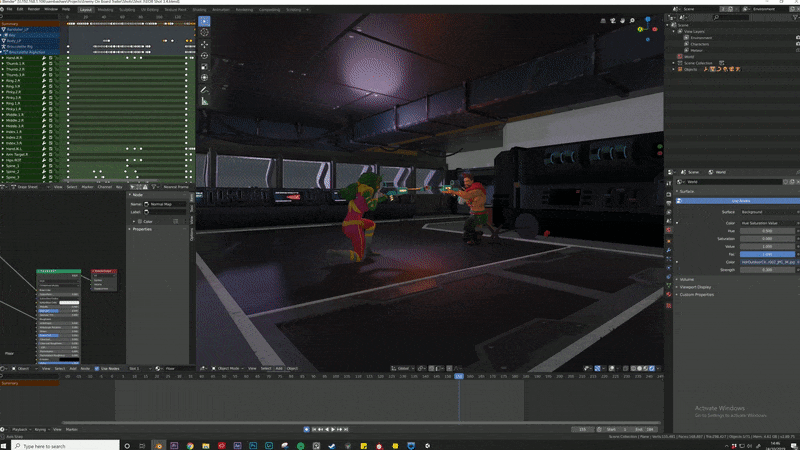Open the Channel menu in Dope Sheet header
800x450 pixels.
point(105,187)
